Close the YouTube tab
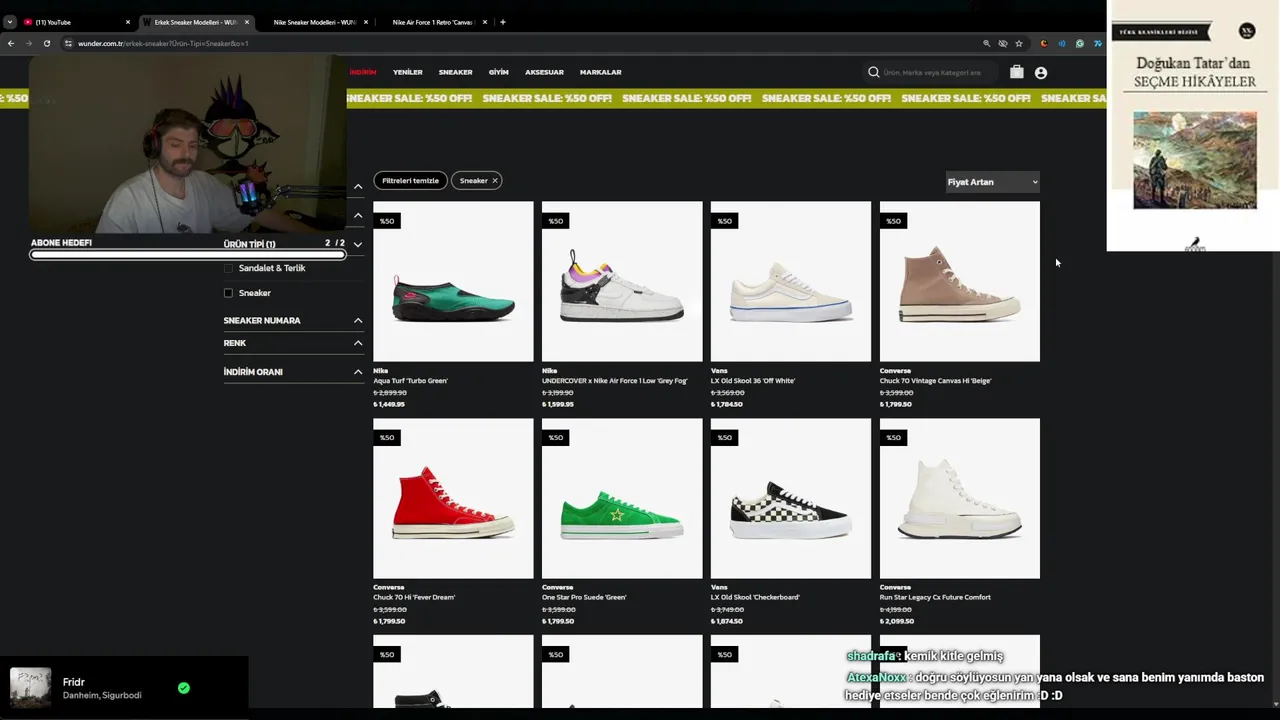Screen dimensions: 1280x720 pos(128,22)
